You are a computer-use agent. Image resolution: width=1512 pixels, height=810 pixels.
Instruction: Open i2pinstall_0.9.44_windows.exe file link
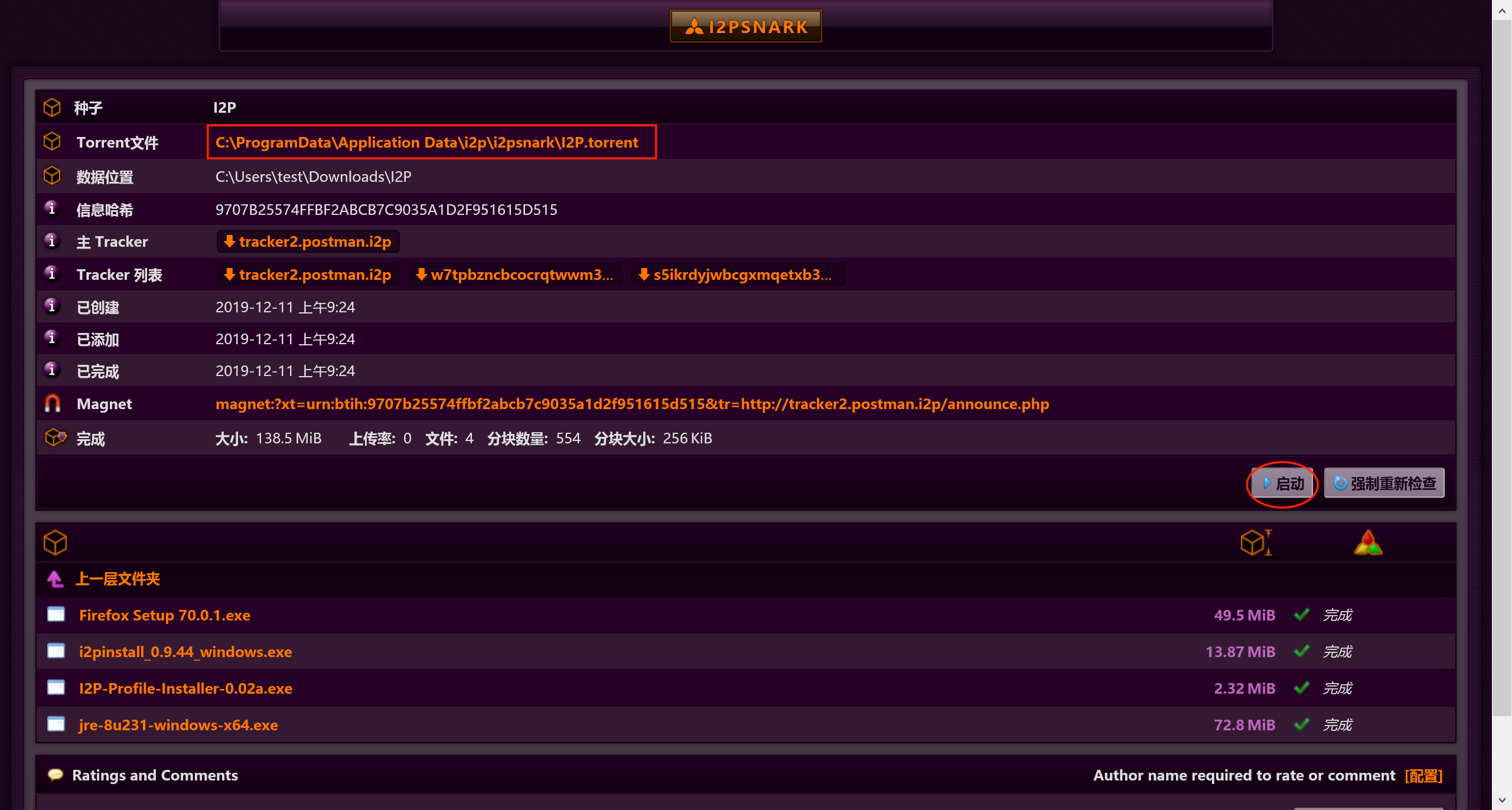pos(185,652)
